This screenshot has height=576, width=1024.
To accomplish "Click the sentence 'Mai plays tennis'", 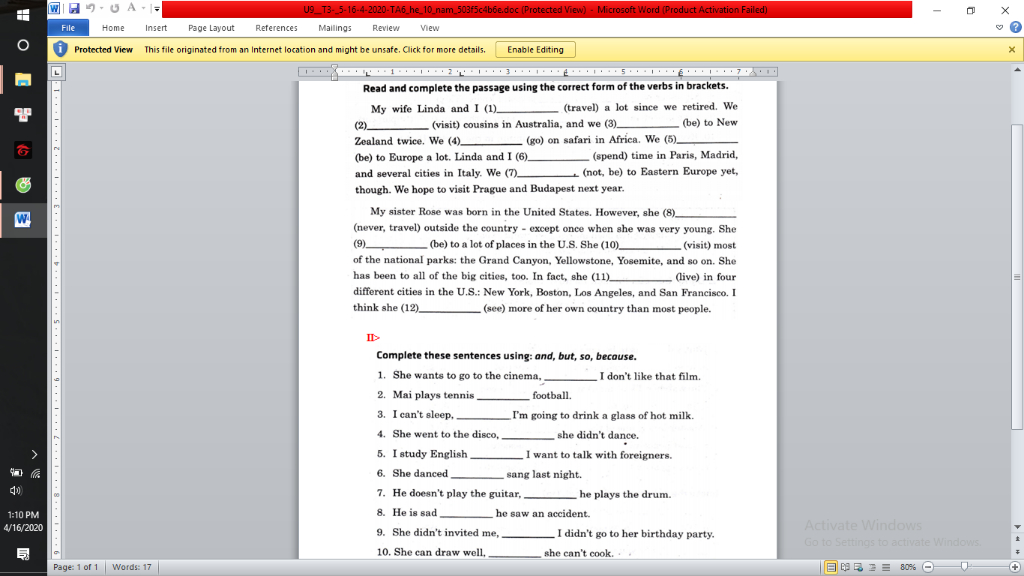I will tap(482, 395).
